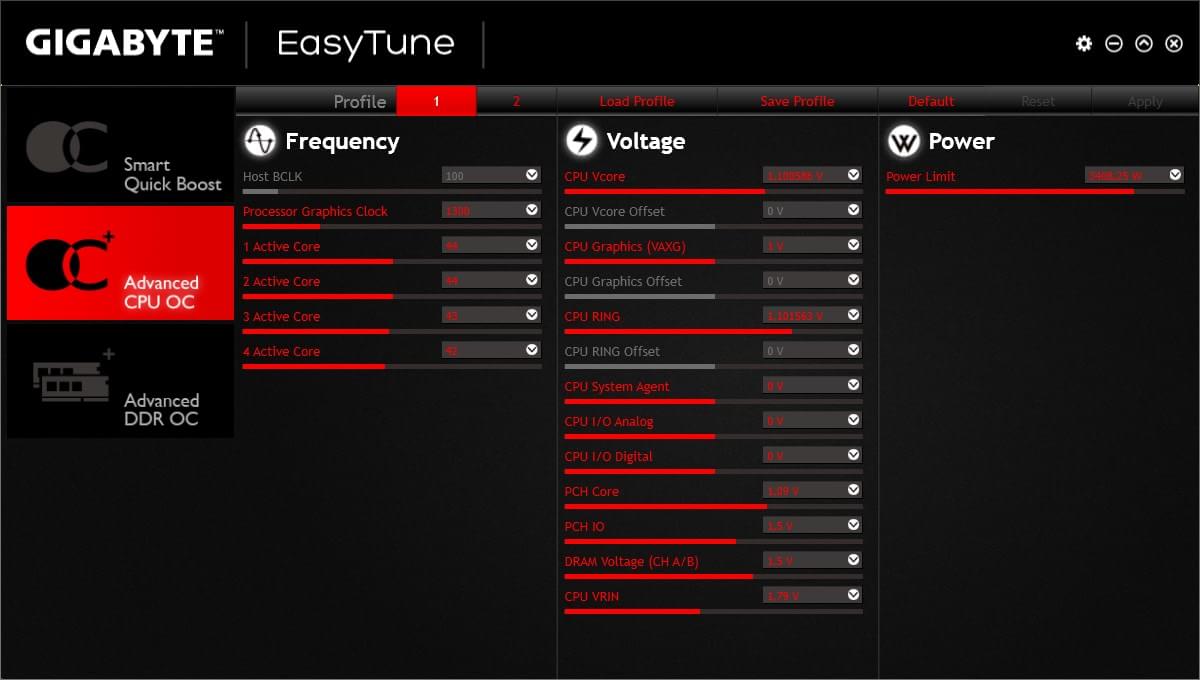Open Advanced DDR OC section
Image resolution: width=1200 pixels, height=680 pixels.
pos(120,380)
